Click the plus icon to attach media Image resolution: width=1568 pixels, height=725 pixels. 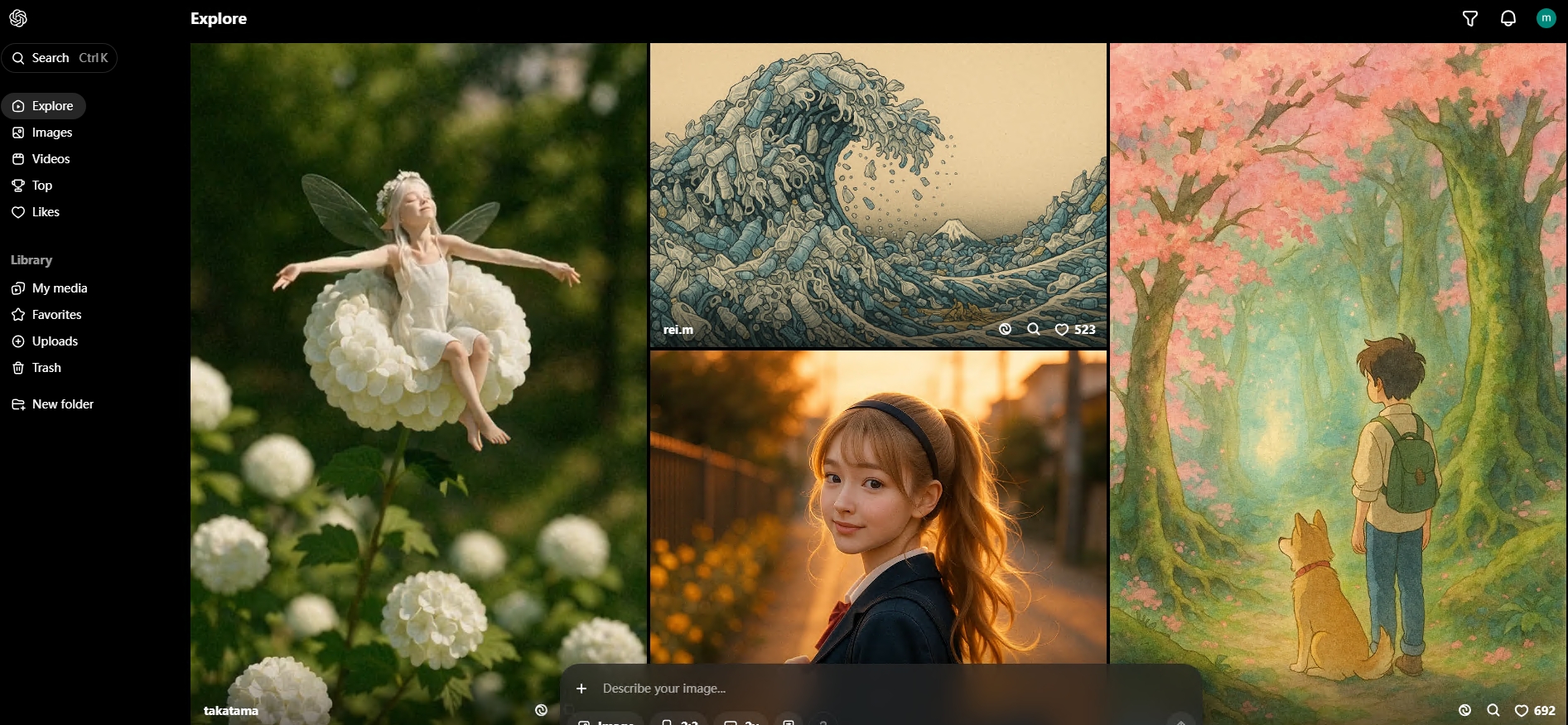(x=581, y=689)
